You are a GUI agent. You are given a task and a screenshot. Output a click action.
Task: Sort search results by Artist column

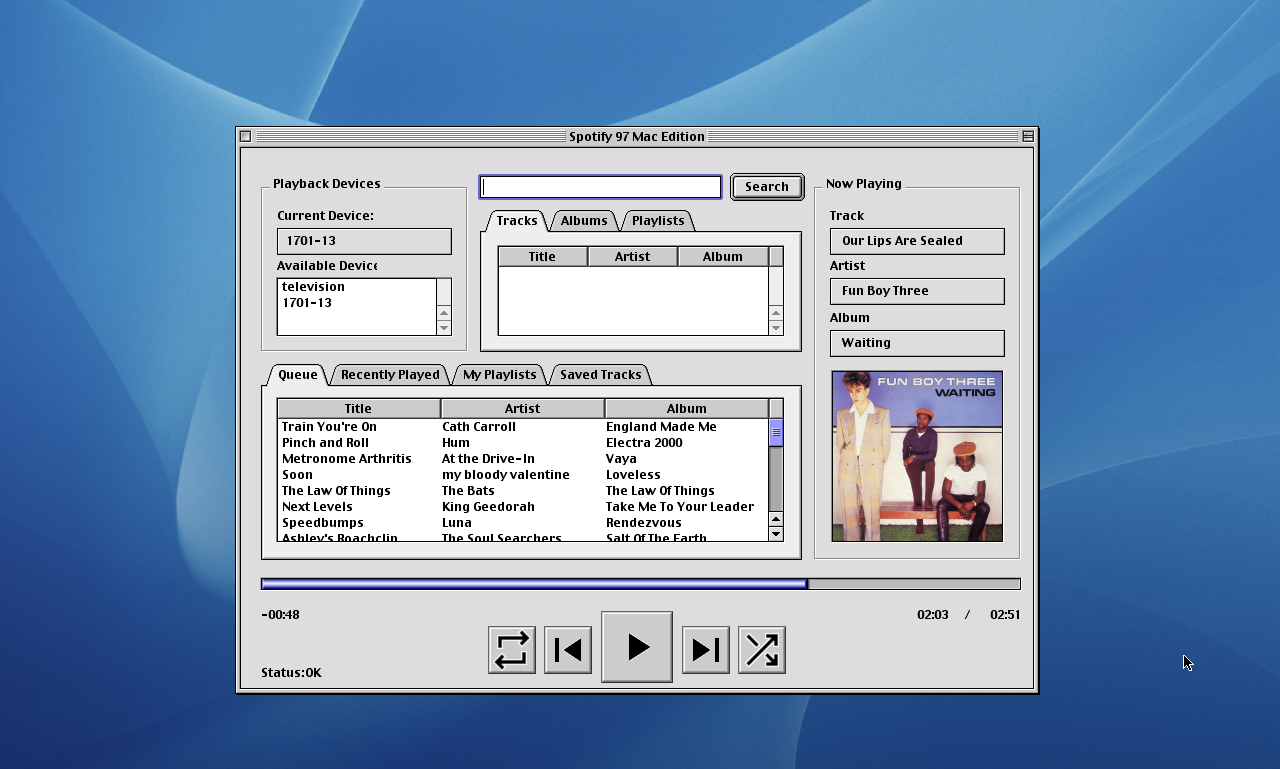coord(632,257)
